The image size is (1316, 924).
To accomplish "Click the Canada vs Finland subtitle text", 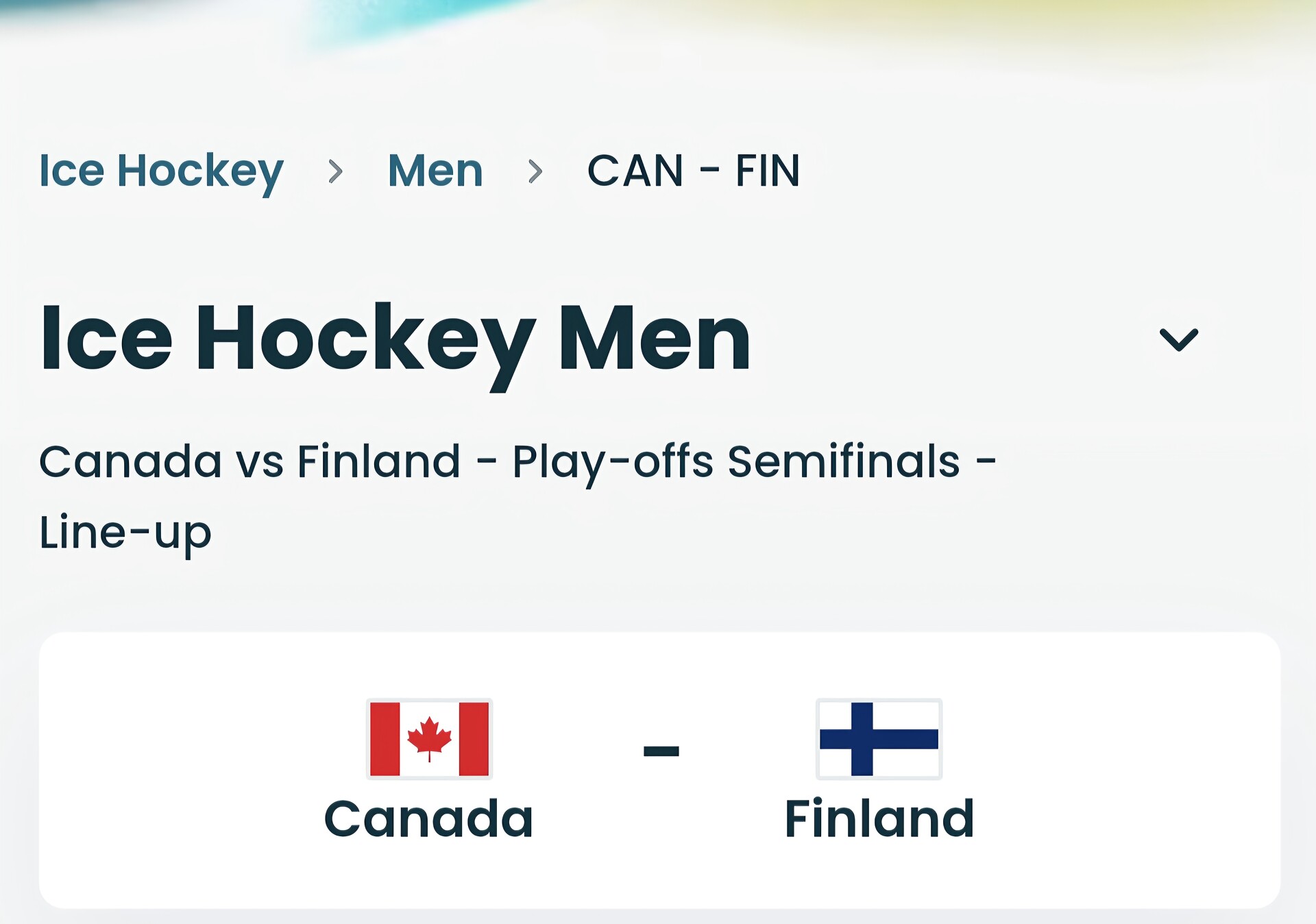I will (249, 461).
